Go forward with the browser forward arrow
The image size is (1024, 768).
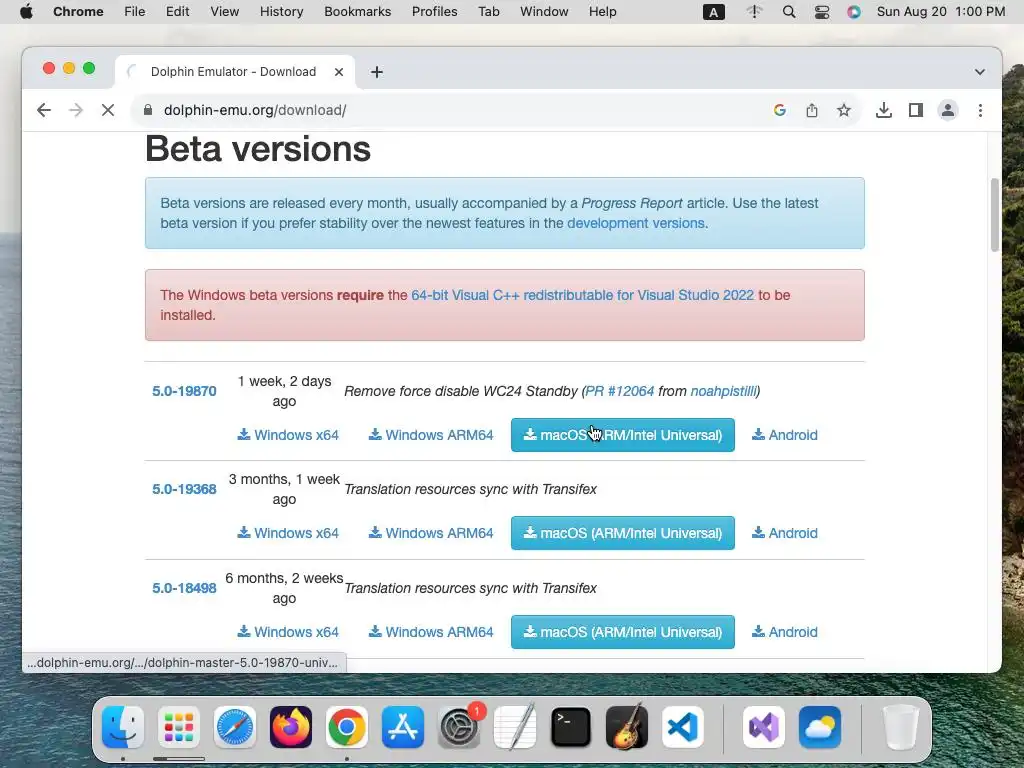click(76, 110)
